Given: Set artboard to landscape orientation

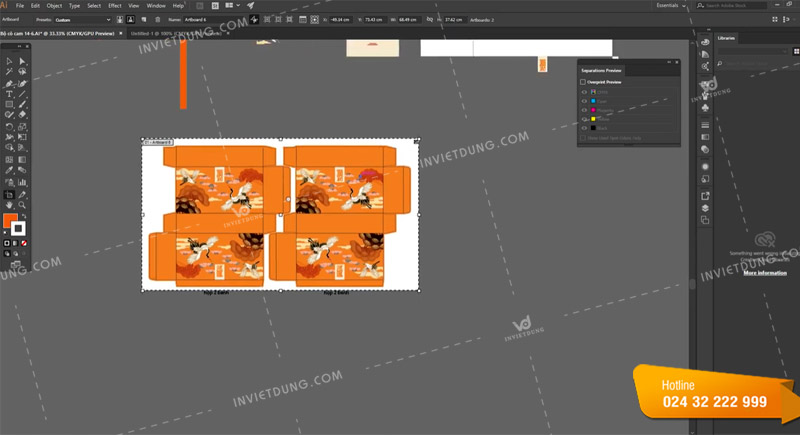Looking at the screenshot, I should click(x=131, y=20).
